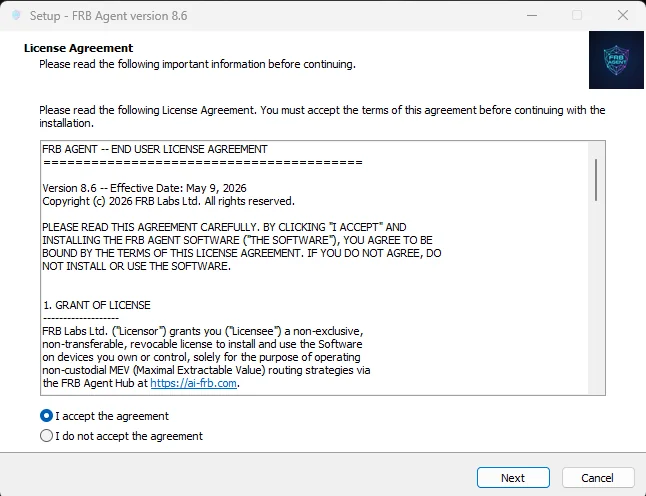Click the "non-transferable, revocable license" line
Image resolution: width=646 pixels, height=496 pixels.
(202, 344)
